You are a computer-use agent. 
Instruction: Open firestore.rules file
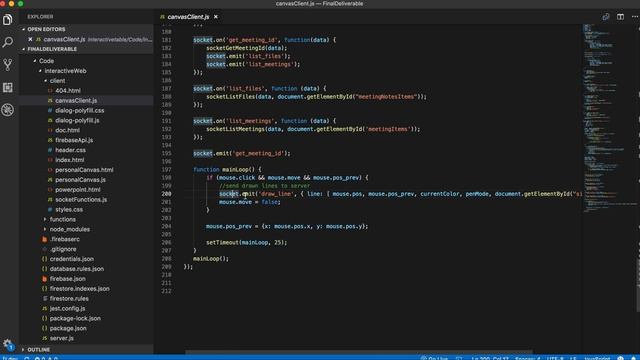coord(69,298)
